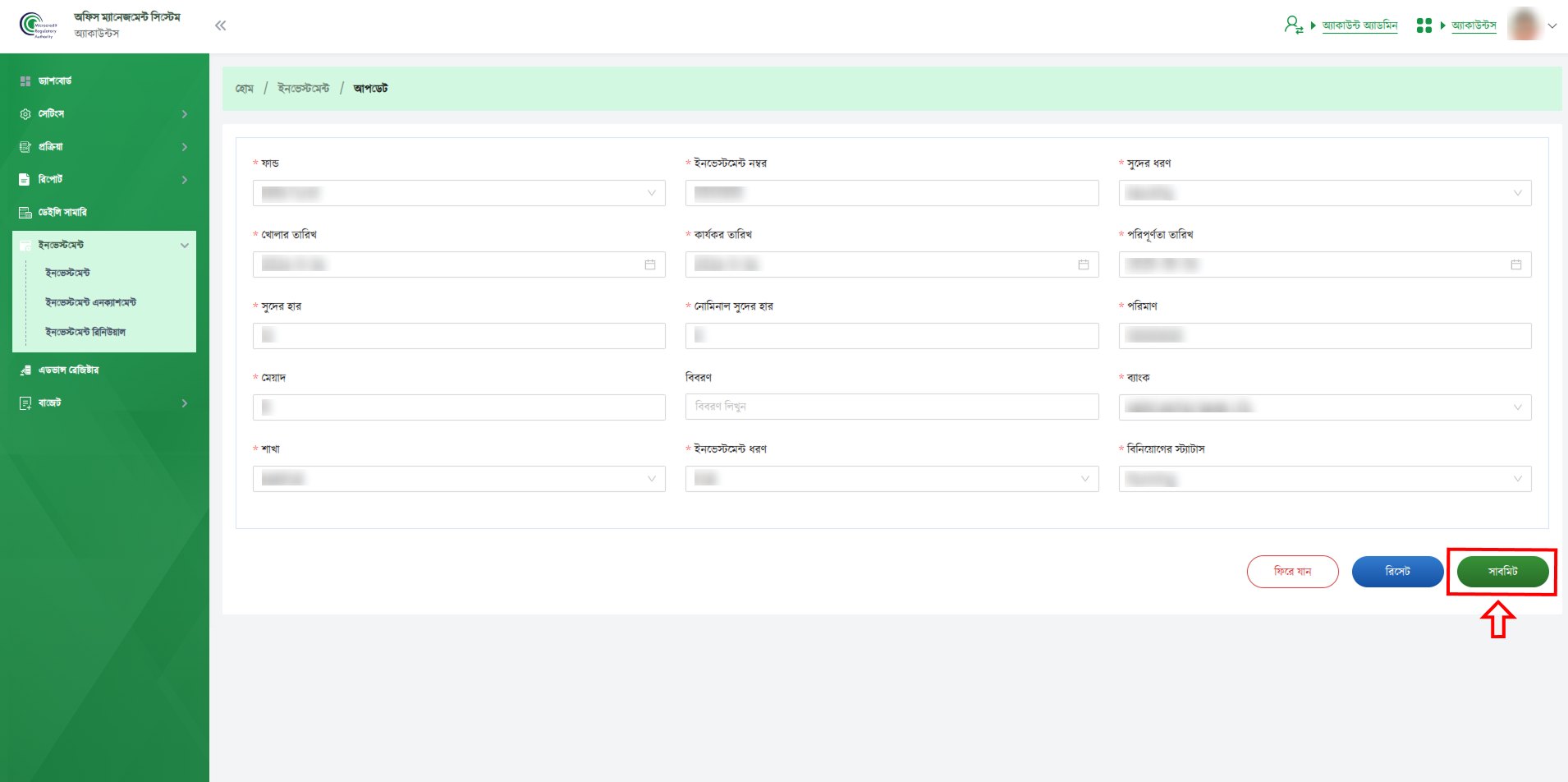Click the অ্যাকাউন্ট অ্যাডমিন link in header
This screenshot has width=1568, height=782.
point(1359,25)
